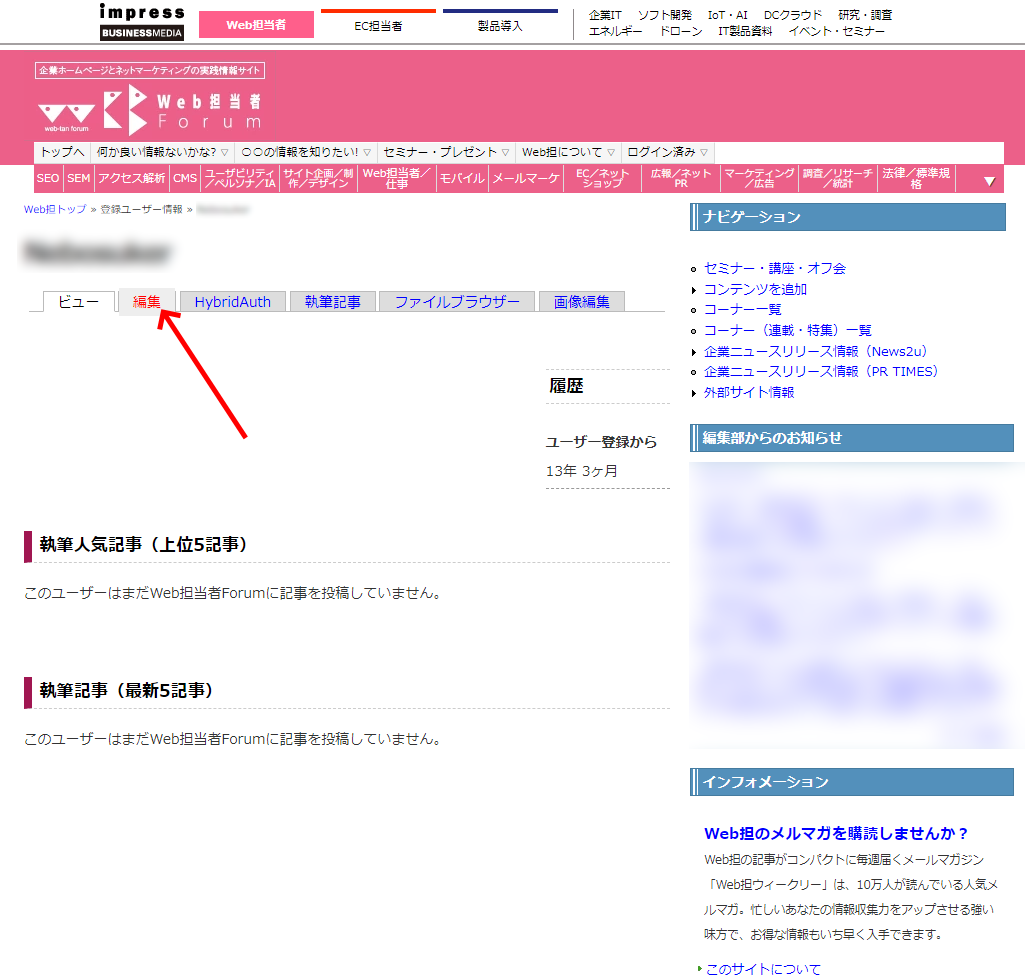Select the Web担当者 top tab

click(x=256, y=25)
